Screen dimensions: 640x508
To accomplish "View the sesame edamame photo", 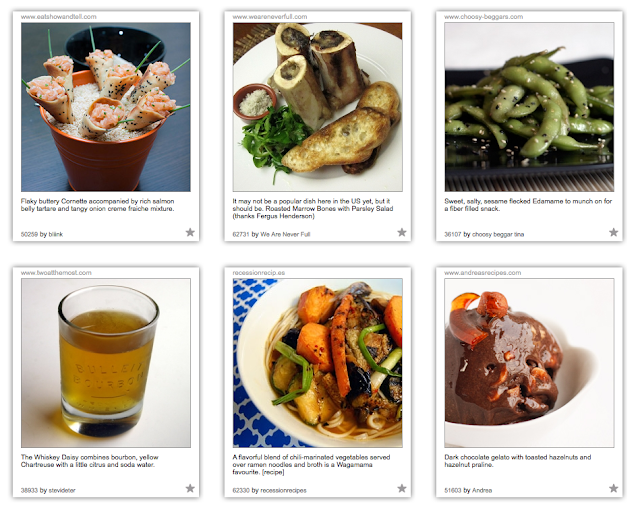I will tap(529, 107).
